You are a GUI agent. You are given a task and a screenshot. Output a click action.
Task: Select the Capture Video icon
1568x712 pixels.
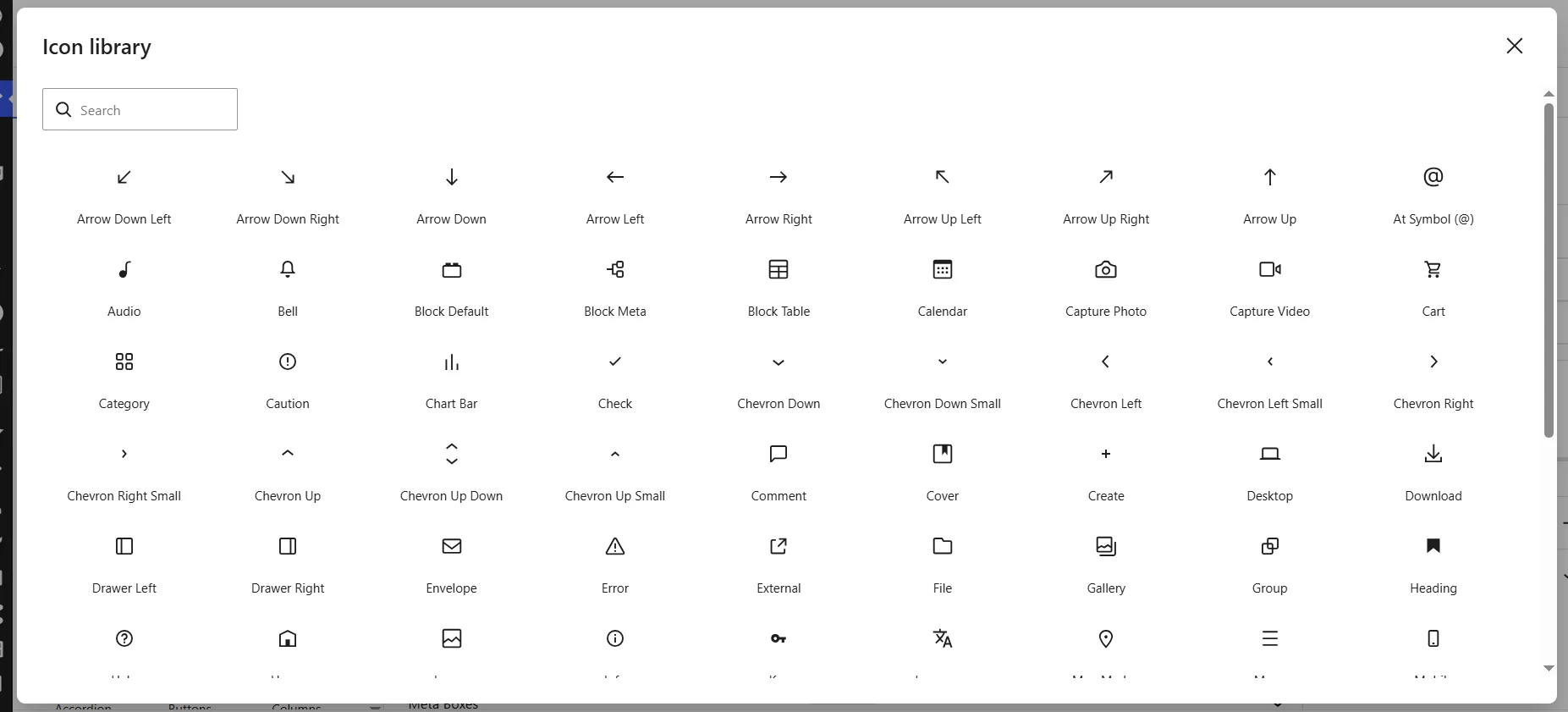1270,269
